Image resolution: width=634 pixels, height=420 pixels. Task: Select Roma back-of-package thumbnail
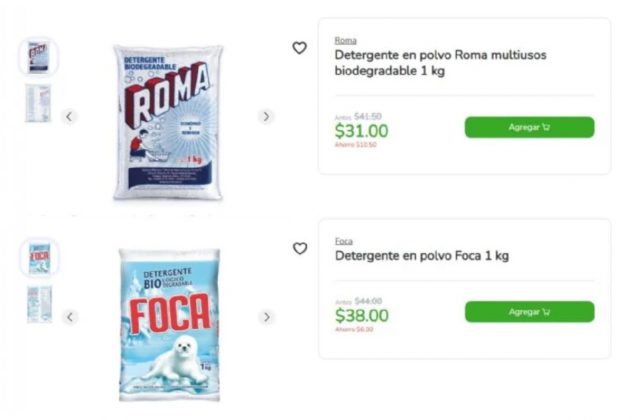click(38, 103)
